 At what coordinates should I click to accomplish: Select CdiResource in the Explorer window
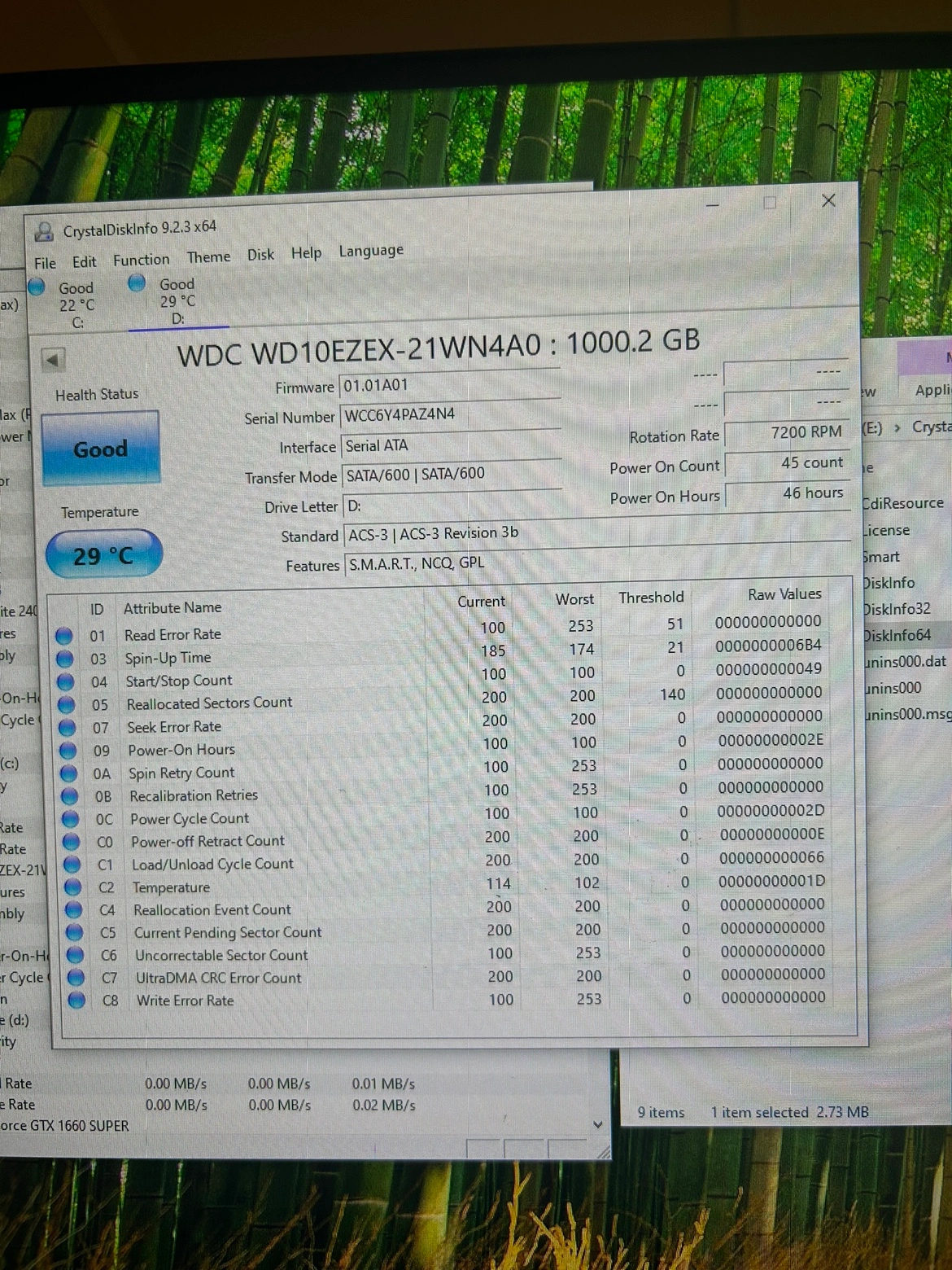(903, 503)
